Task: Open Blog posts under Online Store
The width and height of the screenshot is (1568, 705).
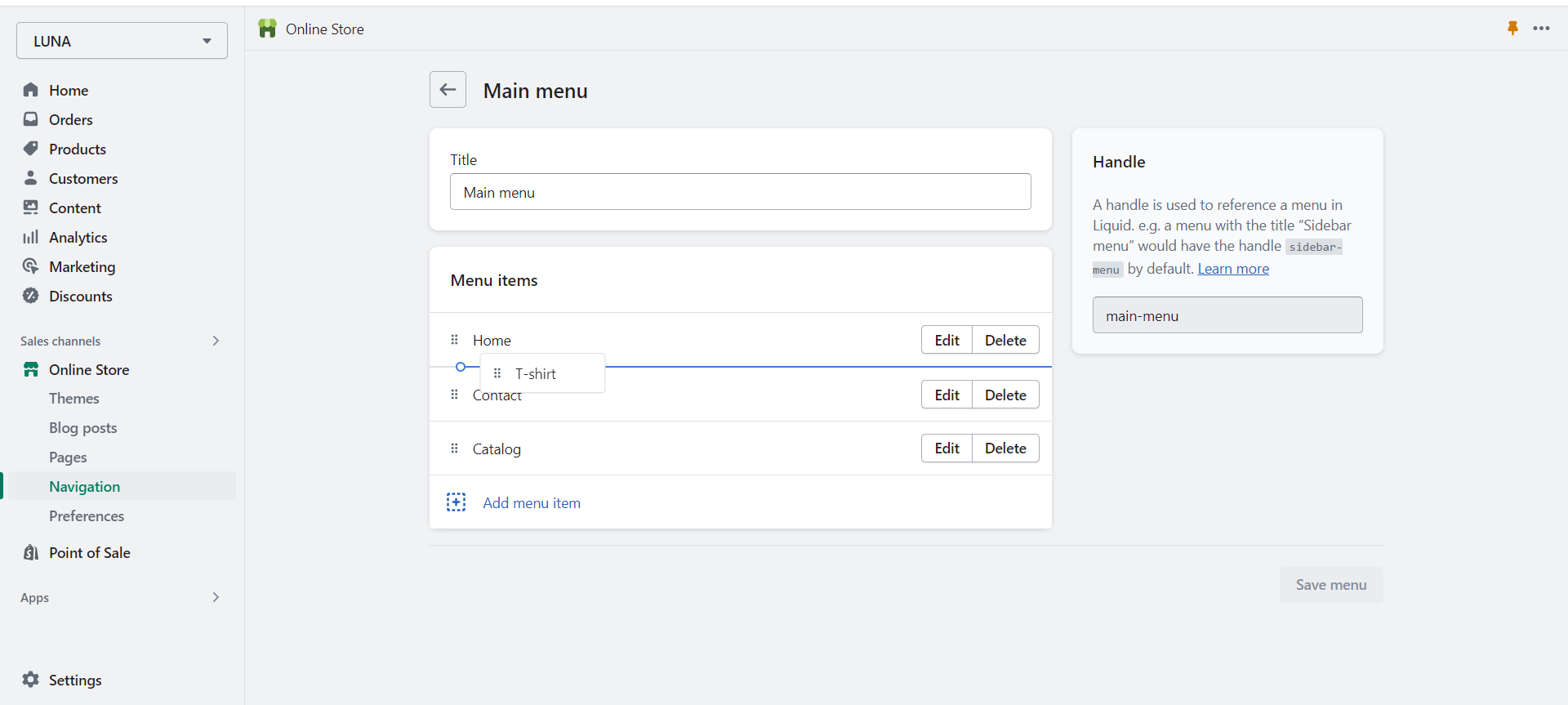Action: tap(83, 427)
